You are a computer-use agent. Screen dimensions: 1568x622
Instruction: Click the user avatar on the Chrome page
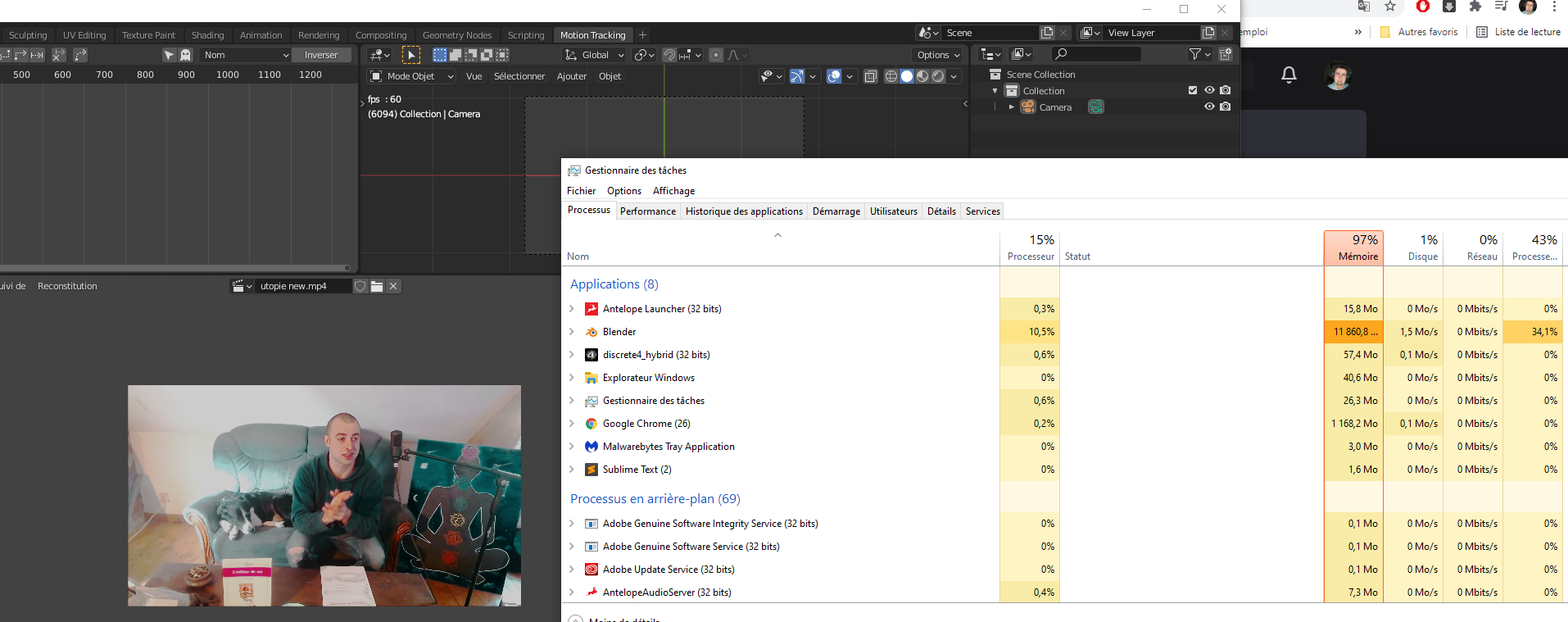[x=1338, y=76]
